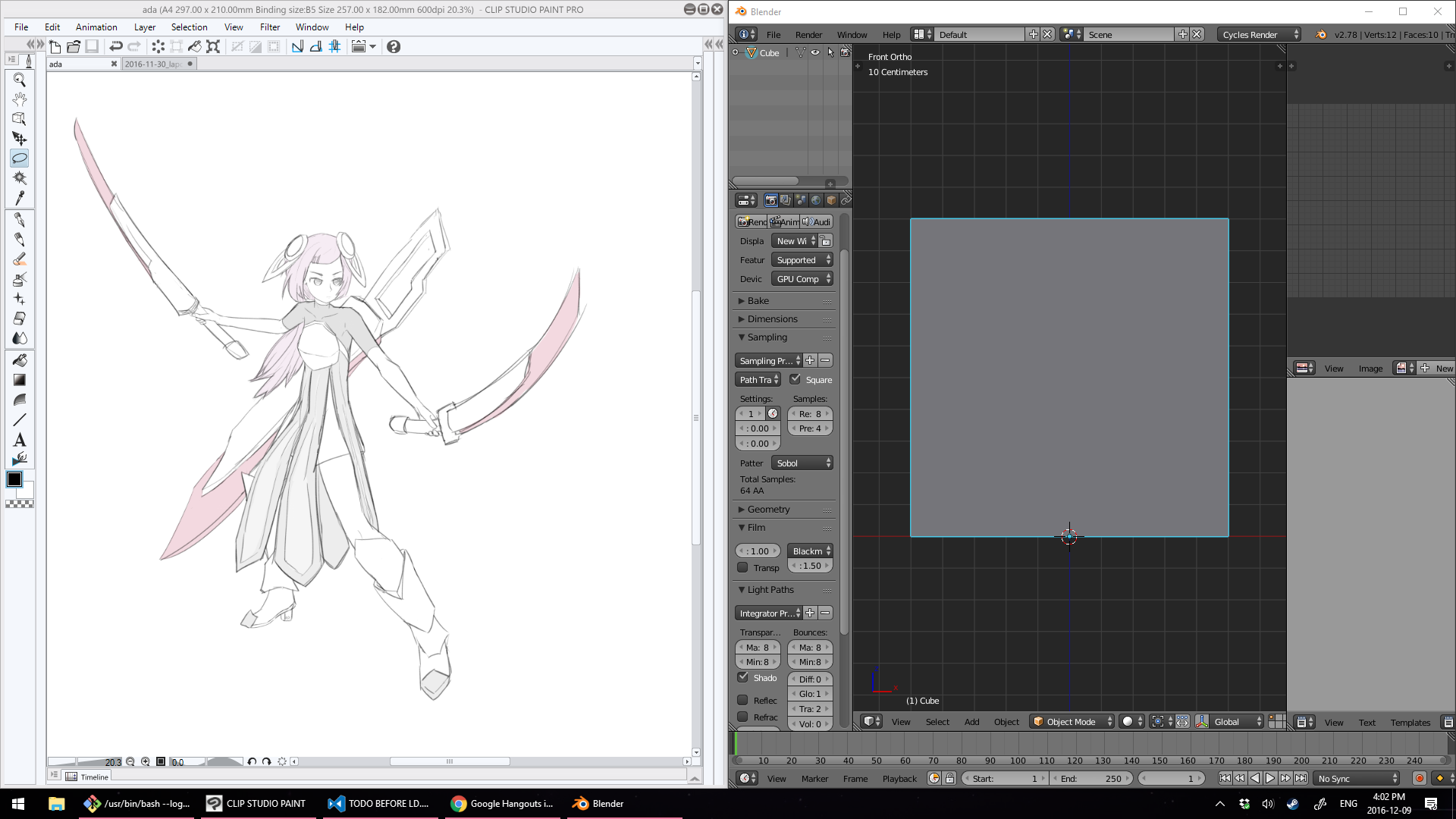
Task: Open the Sobol pattern dropdown
Action: (x=802, y=463)
